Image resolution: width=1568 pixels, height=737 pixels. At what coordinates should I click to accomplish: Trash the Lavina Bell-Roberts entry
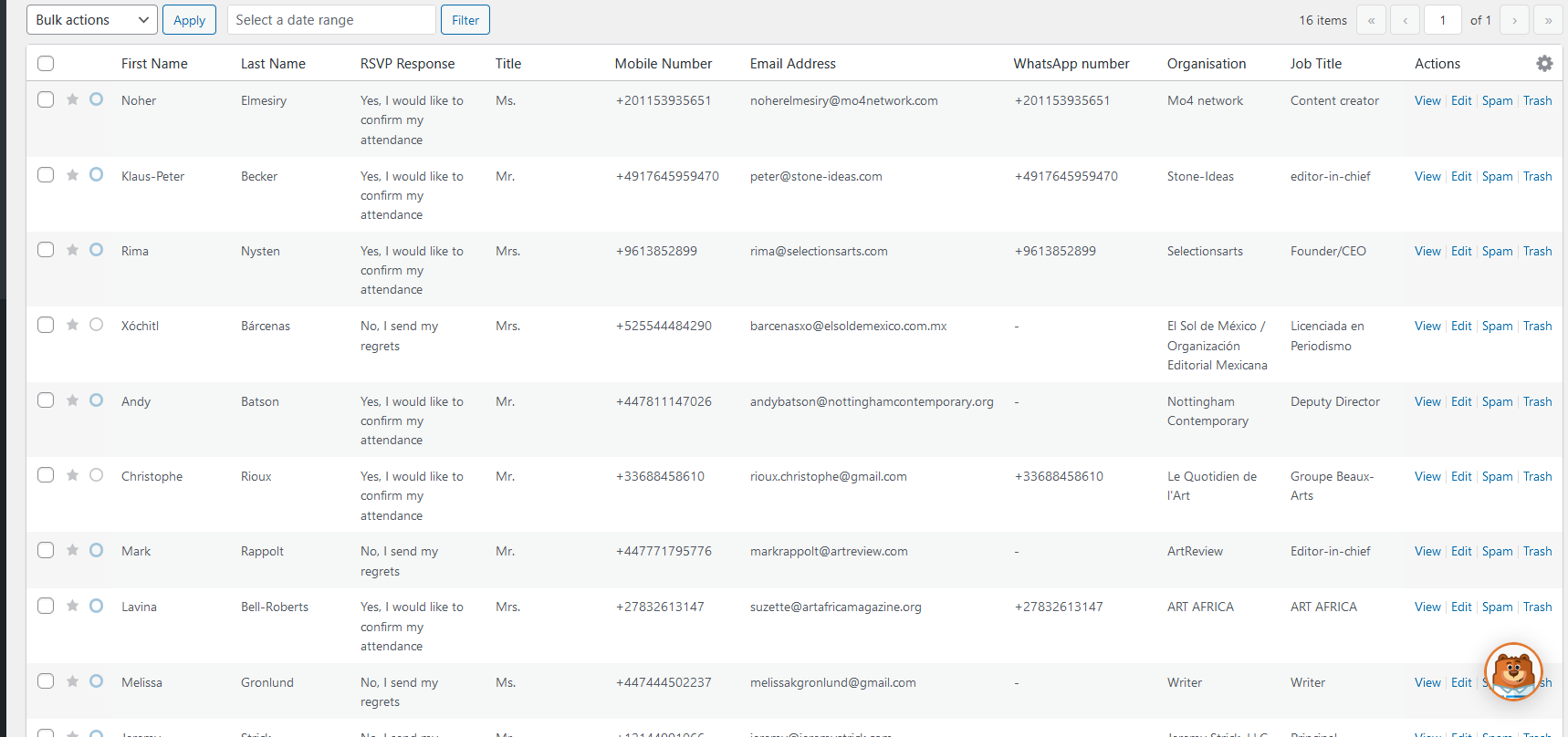[x=1537, y=607]
